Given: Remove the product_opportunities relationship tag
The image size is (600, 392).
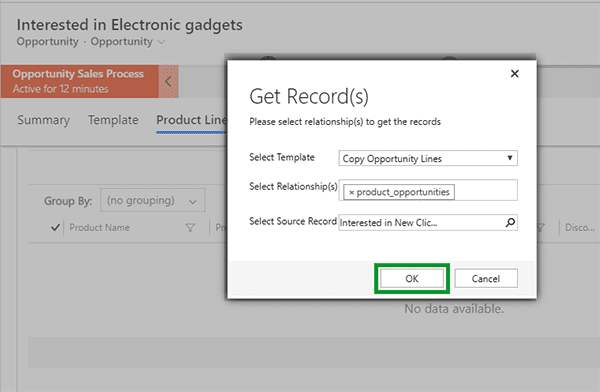Looking at the screenshot, I should pyautogui.click(x=351, y=192).
